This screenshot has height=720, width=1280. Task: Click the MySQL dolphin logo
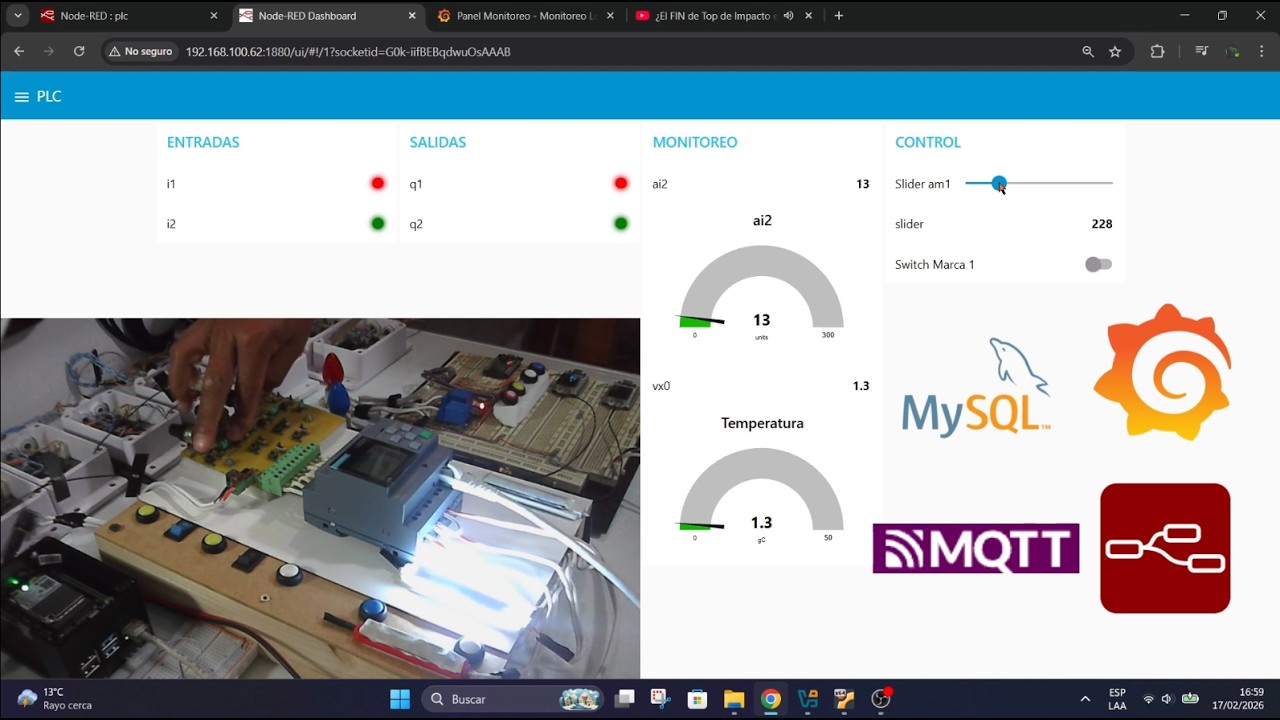click(976, 386)
